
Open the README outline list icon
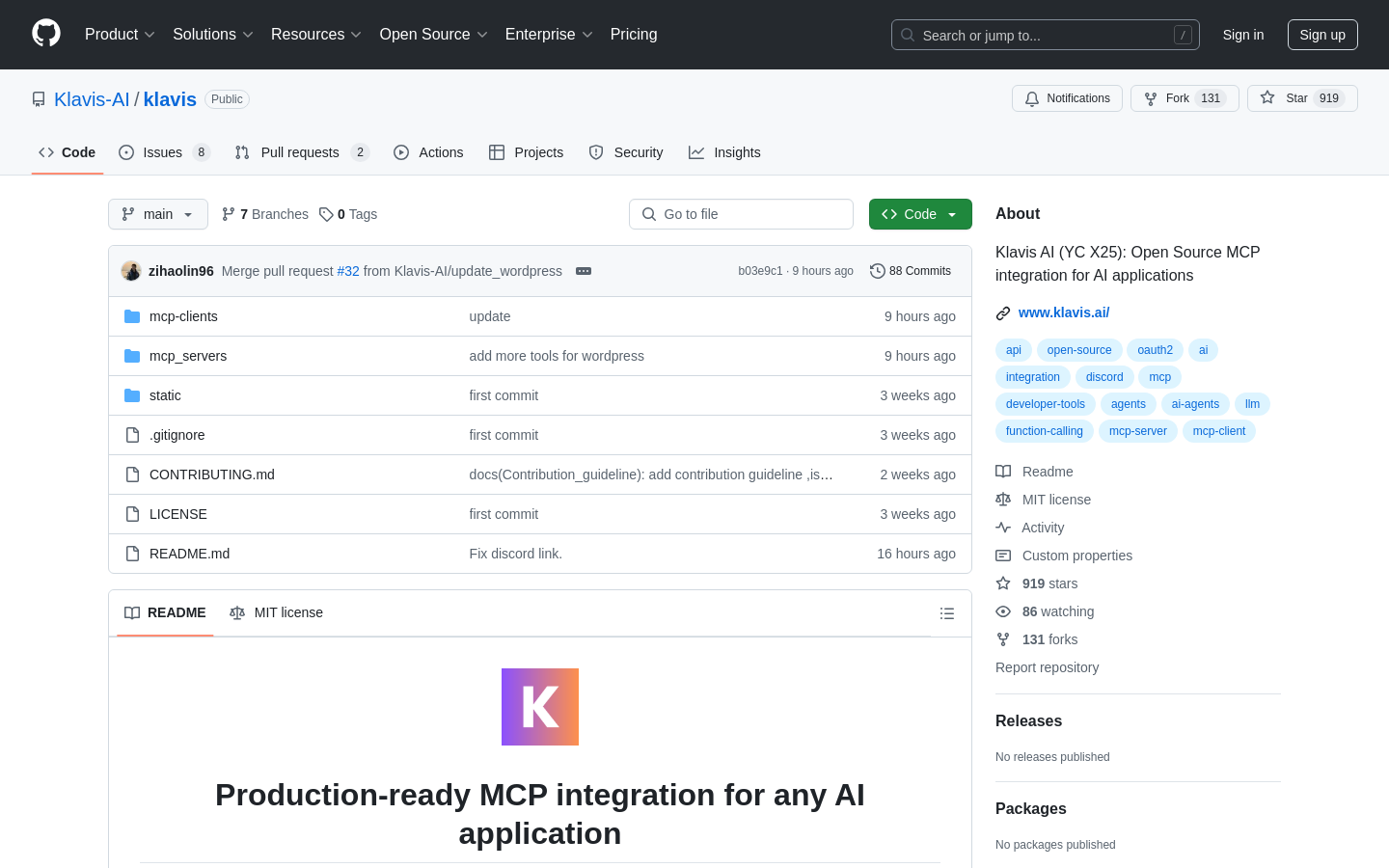click(947, 613)
